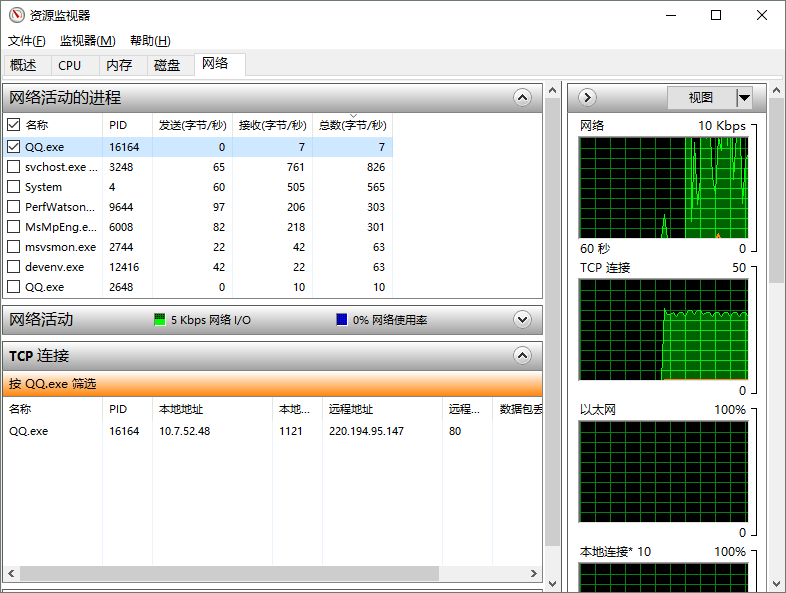The image size is (786, 593).
Task: Click the 按 QQ.exe 筛选 filter bar
Action: 273,383
